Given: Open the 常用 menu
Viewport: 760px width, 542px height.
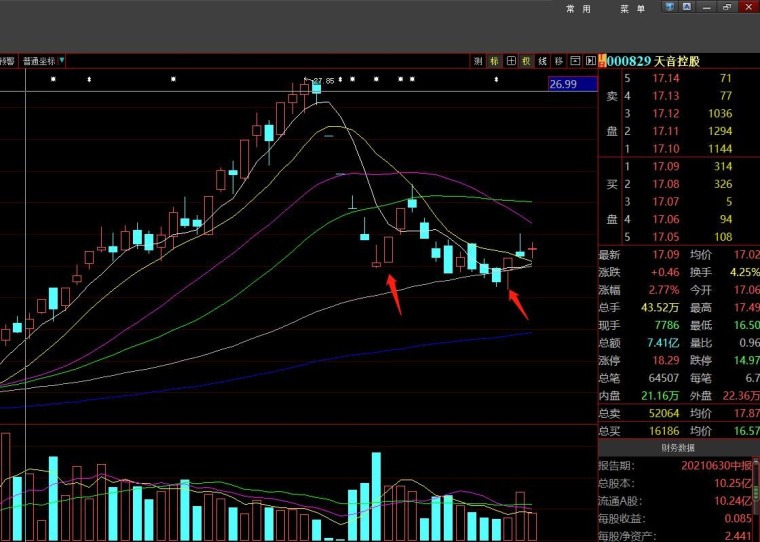Looking at the screenshot, I should point(578,9).
